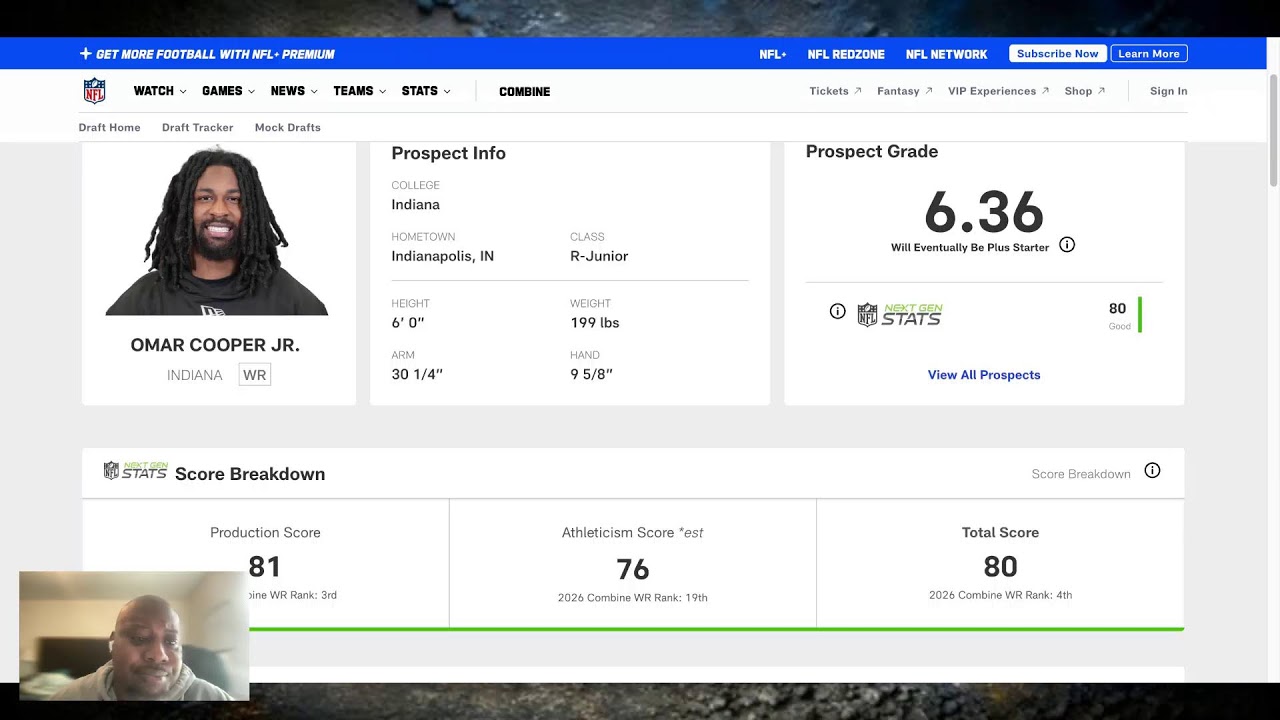Open the Fantasy external link
1280x720 pixels.
(905, 91)
